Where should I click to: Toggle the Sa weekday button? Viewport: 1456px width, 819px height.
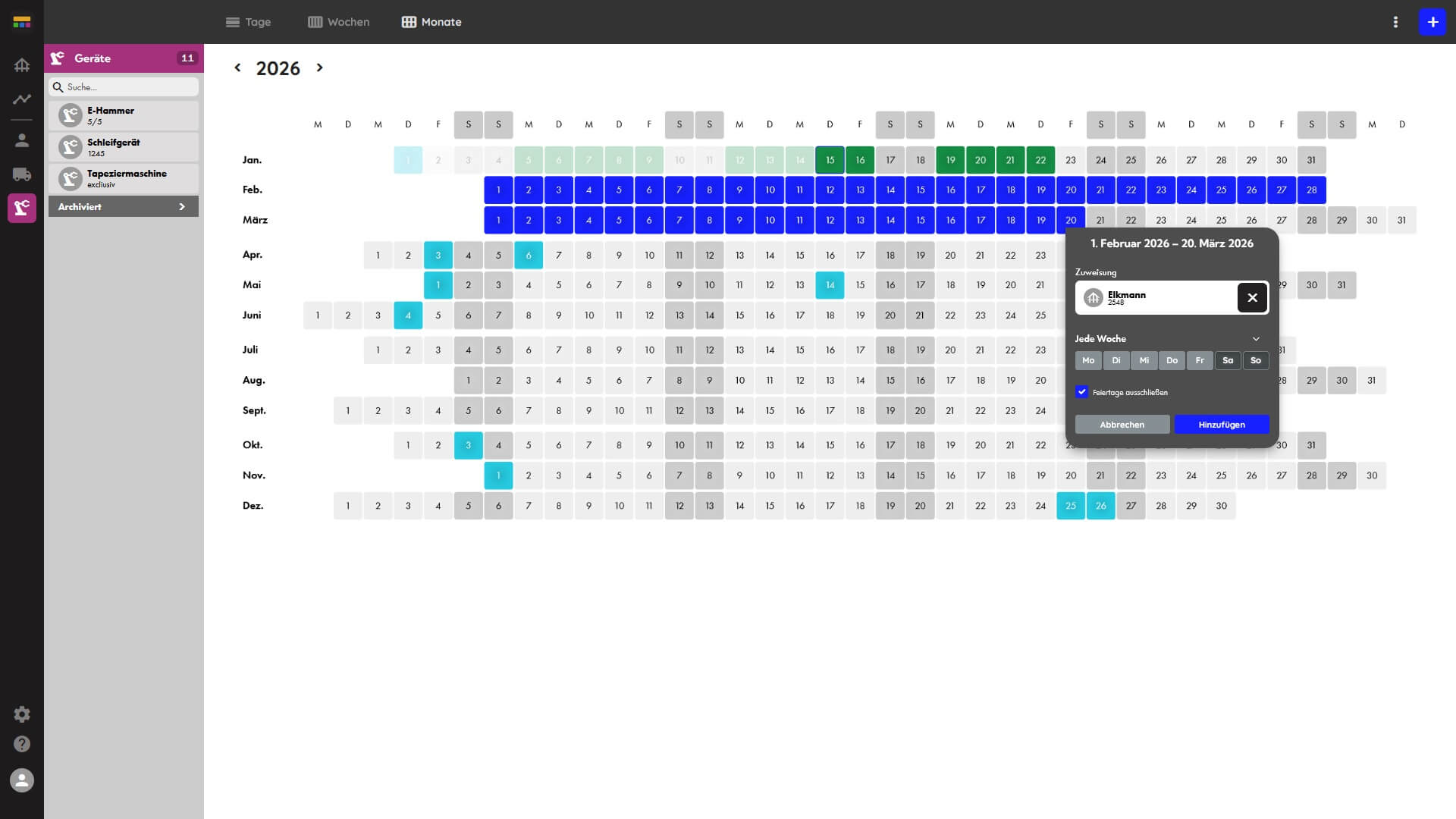click(x=1228, y=360)
